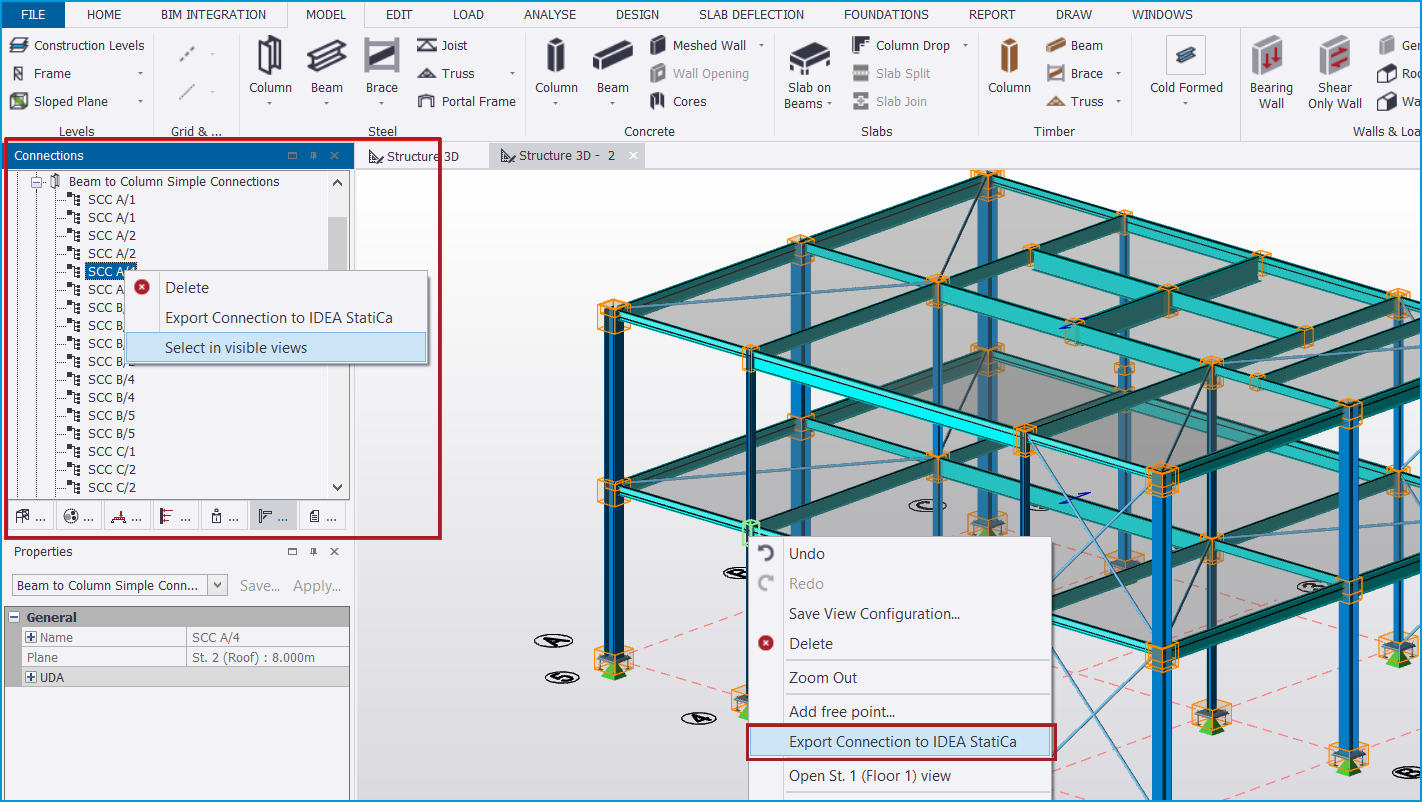Screen dimensions: 1422x802
Task: Click the Shear Only Wall tool
Action: (x=1334, y=68)
